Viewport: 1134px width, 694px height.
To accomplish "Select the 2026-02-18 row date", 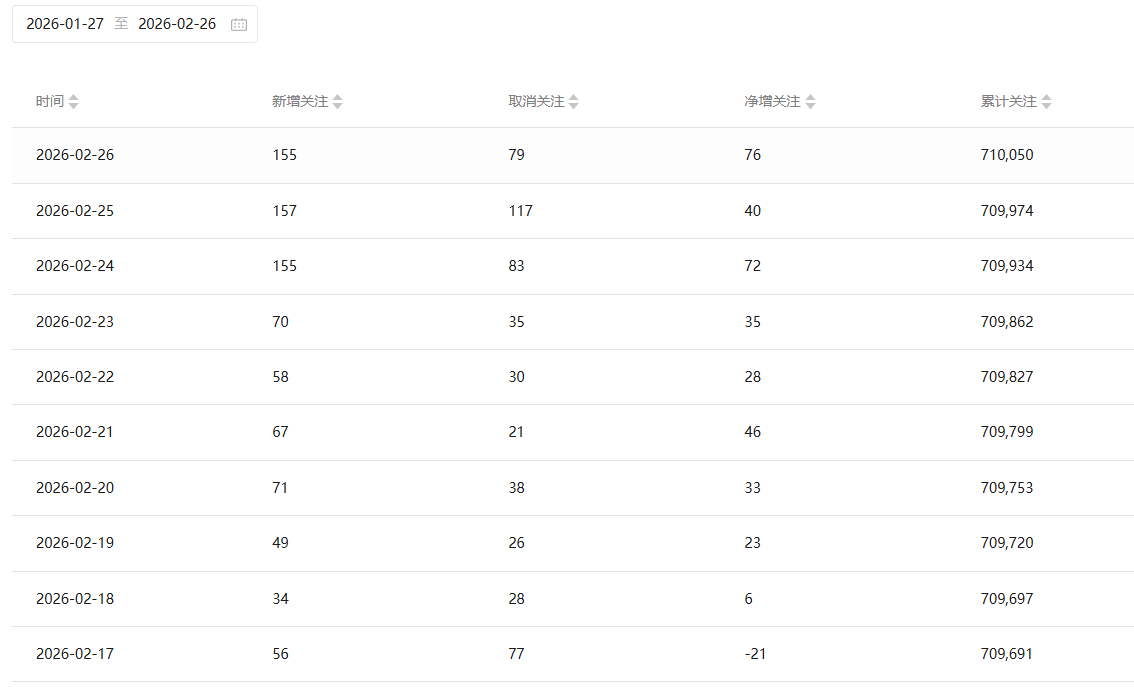I will 75,599.
